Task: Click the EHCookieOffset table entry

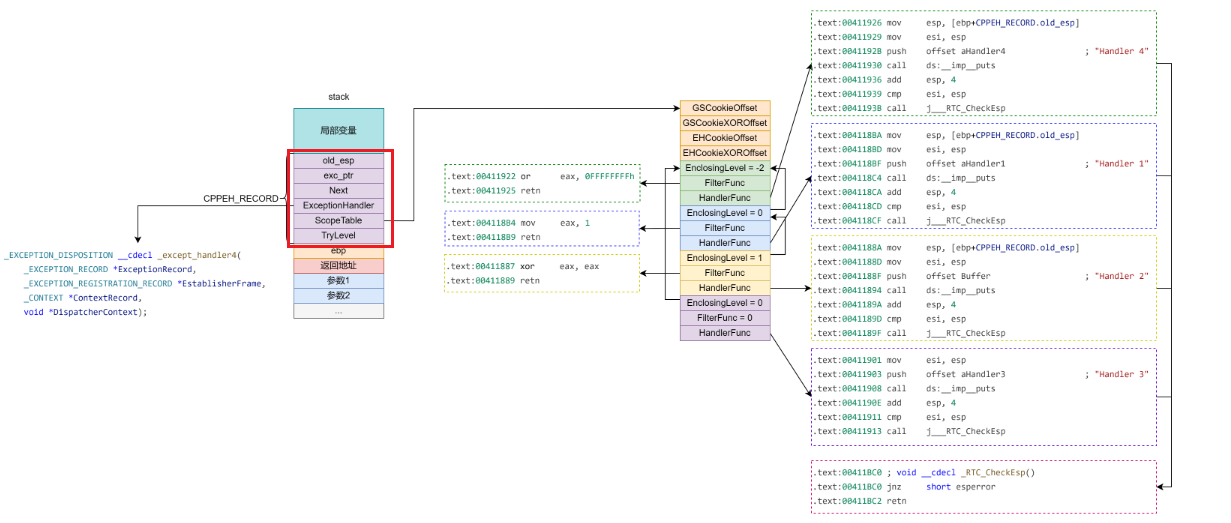Action: [725, 138]
